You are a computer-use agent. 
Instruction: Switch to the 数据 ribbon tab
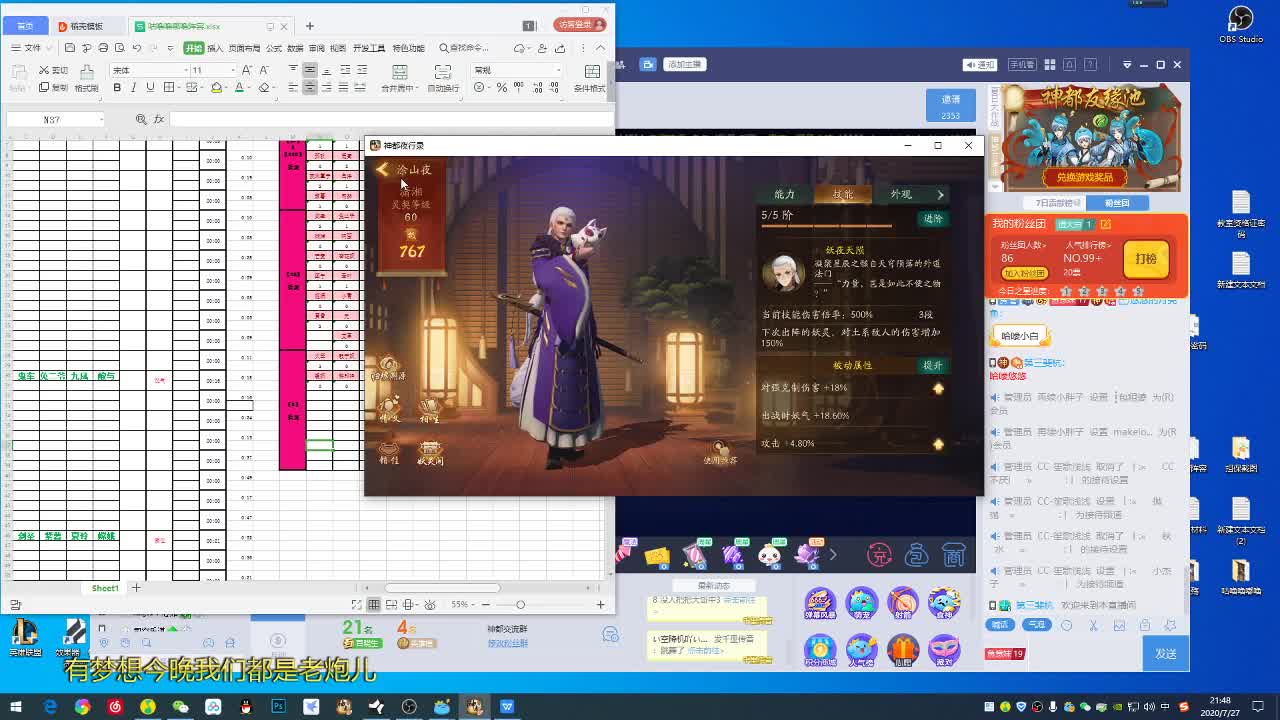tap(295, 48)
